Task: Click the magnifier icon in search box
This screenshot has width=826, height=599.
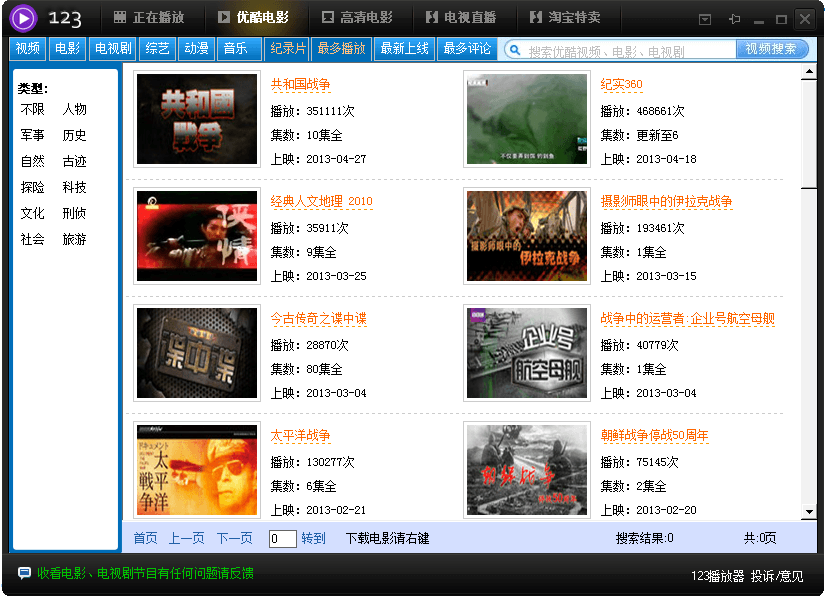Action: (514, 50)
